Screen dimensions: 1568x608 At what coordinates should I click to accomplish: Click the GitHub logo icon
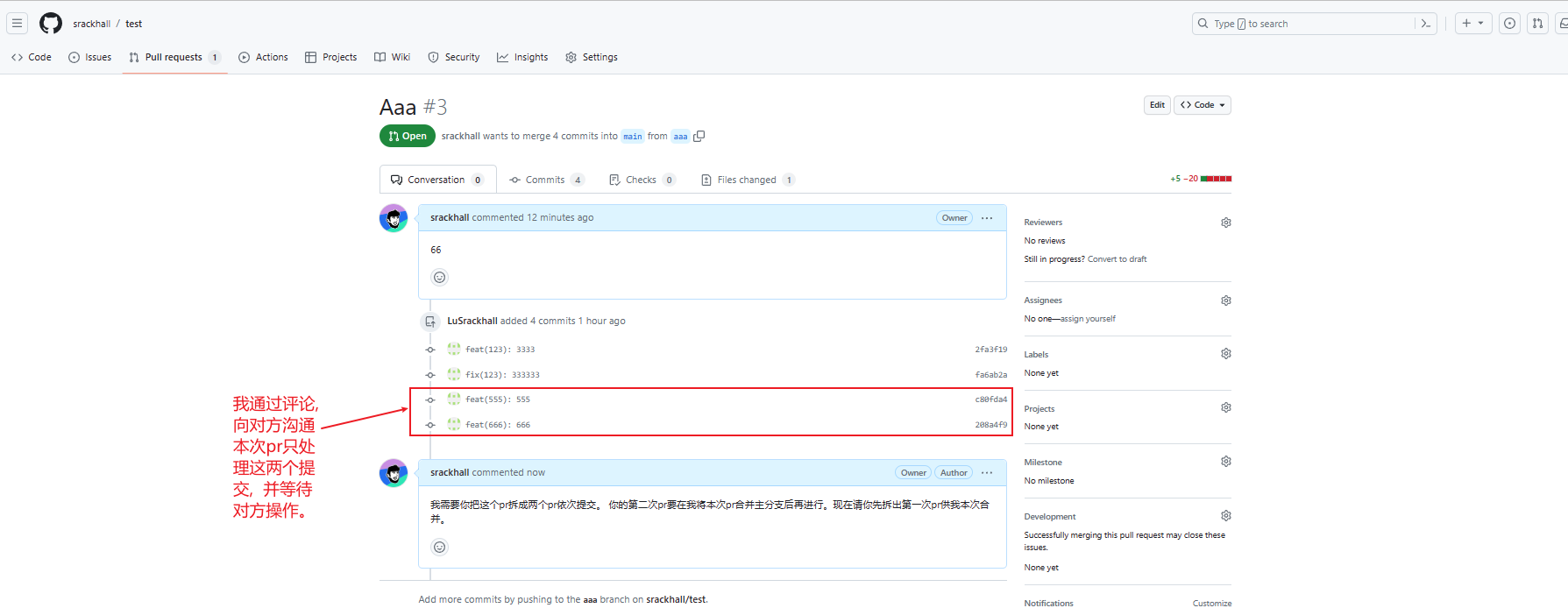click(51, 24)
